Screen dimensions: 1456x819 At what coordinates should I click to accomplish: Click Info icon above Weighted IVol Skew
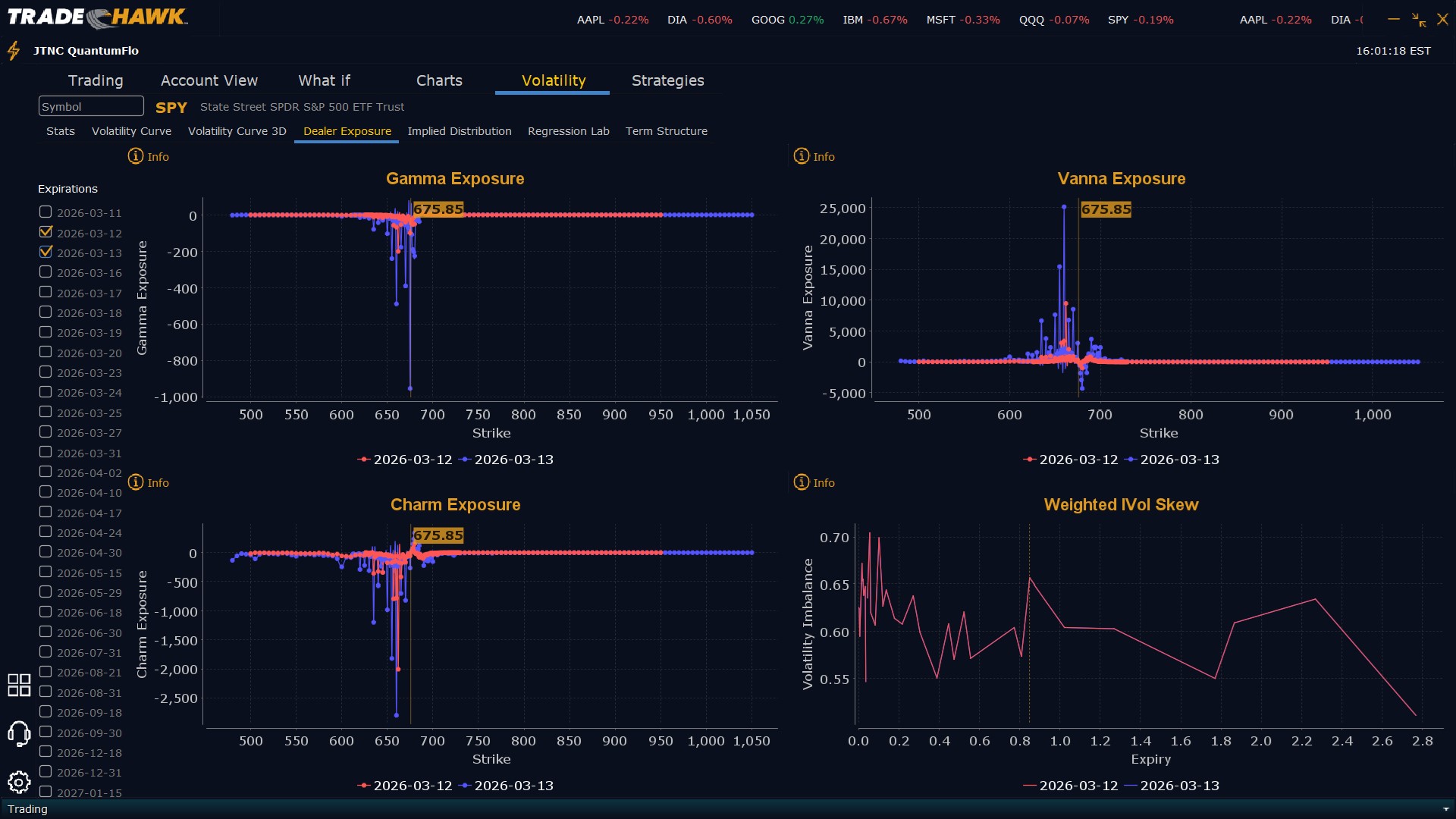[x=802, y=482]
